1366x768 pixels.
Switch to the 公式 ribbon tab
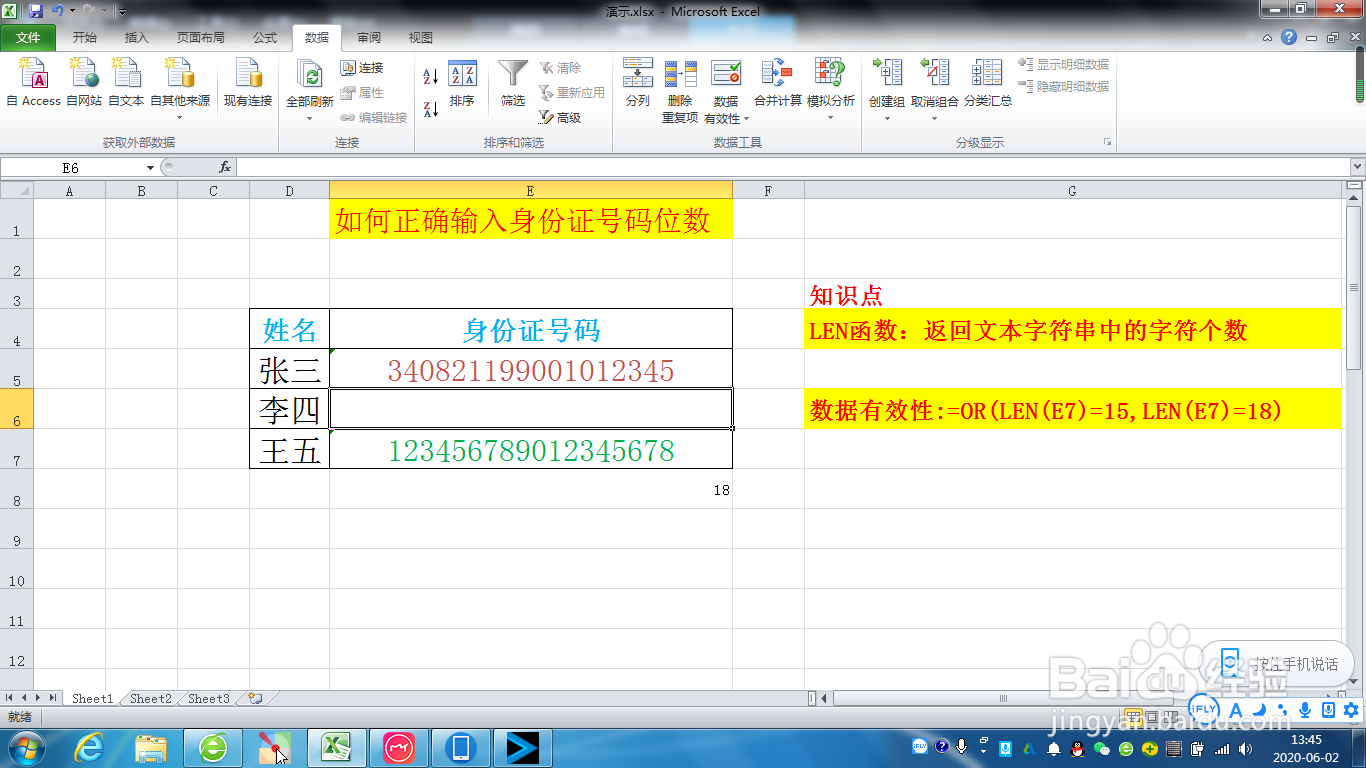click(265, 38)
